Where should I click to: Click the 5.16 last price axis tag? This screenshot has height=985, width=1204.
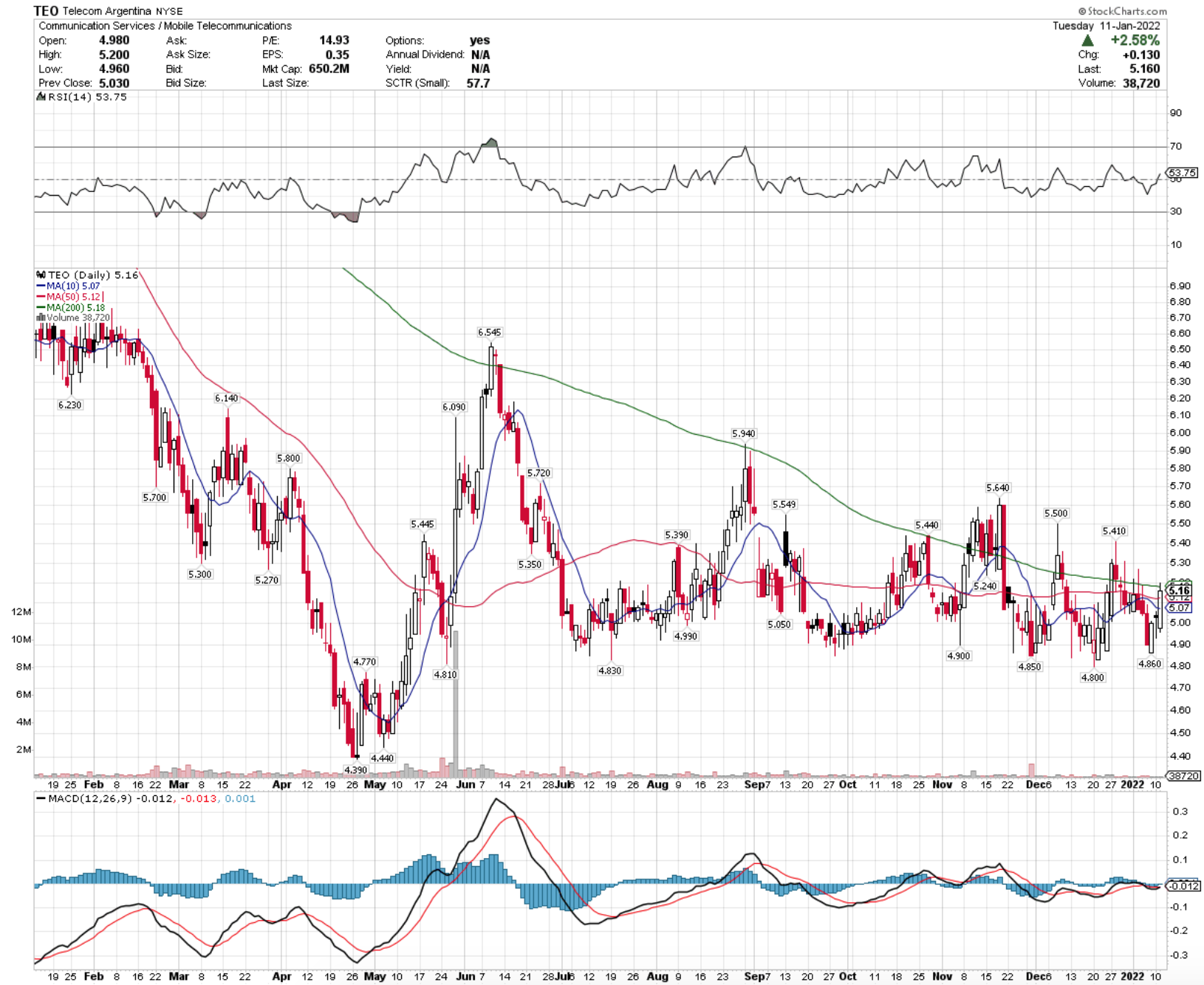[x=1180, y=590]
